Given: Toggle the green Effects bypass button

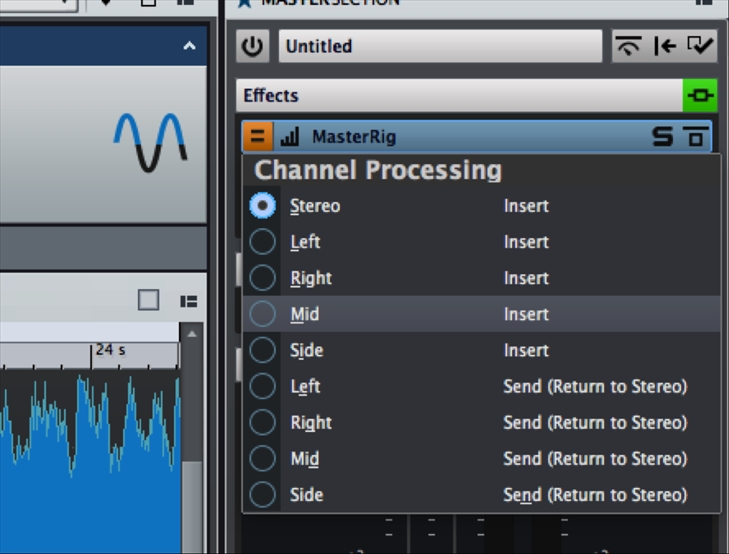Looking at the screenshot, I should point(700,95).
